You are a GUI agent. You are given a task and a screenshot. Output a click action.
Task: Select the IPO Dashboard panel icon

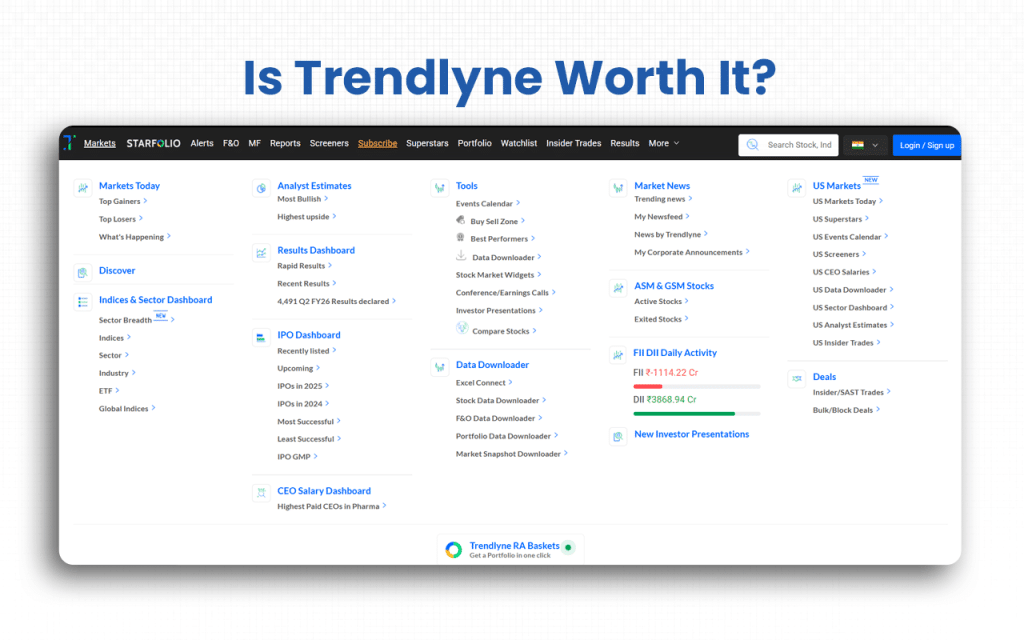click(x=260, y=335)
